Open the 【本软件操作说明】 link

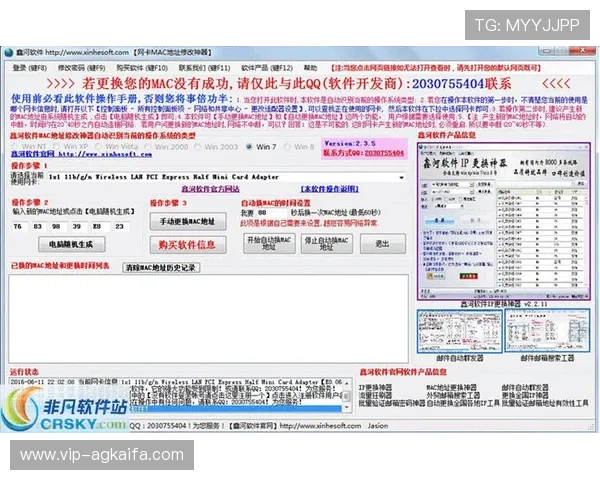(x=329, y=189)
